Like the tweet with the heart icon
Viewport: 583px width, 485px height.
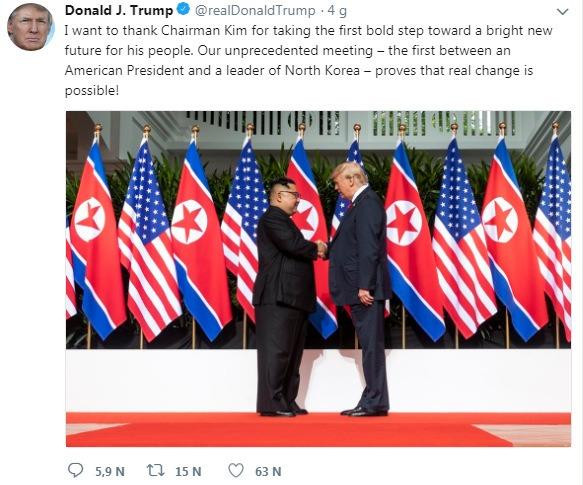[x=236, y=470]
